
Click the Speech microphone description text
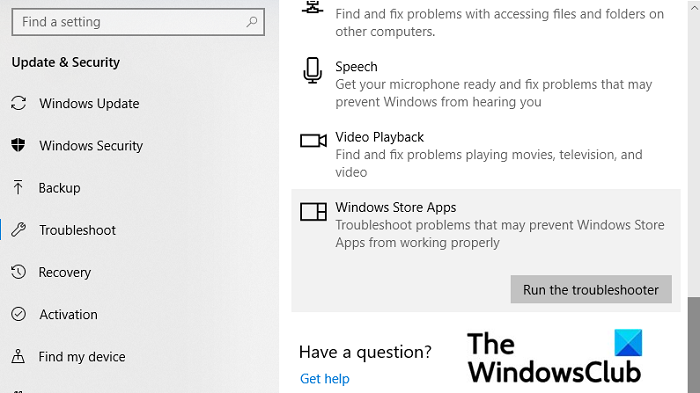point(494,93)
